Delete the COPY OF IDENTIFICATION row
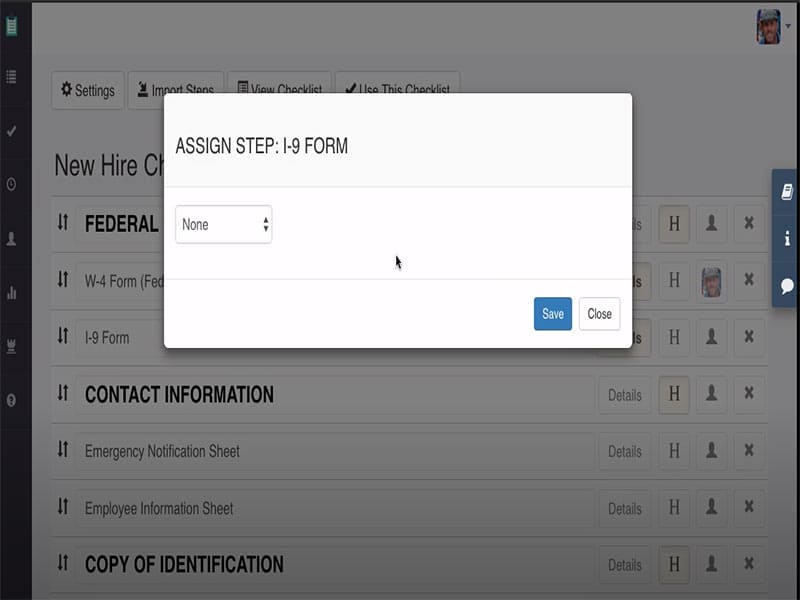The width and height of the screenshot is (800, 600). point(749,564)
